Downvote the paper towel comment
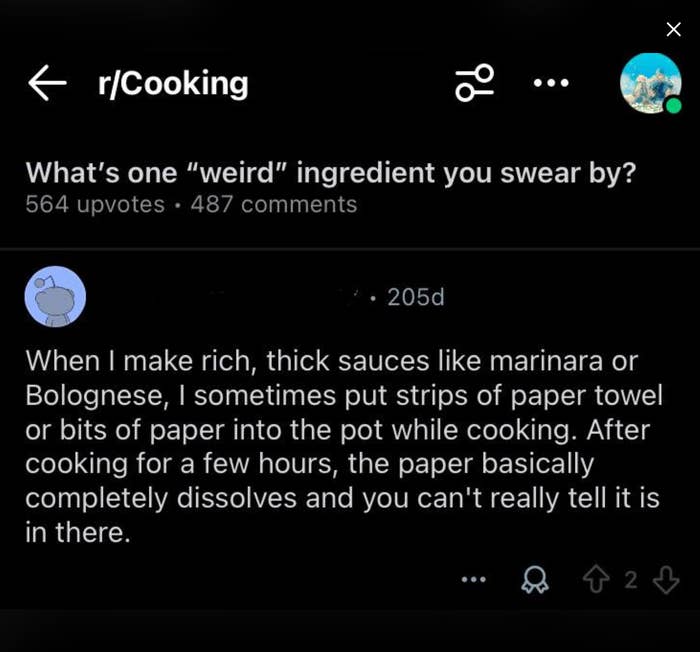The height and width of the screenshot is (652, 700). [665, 581]
